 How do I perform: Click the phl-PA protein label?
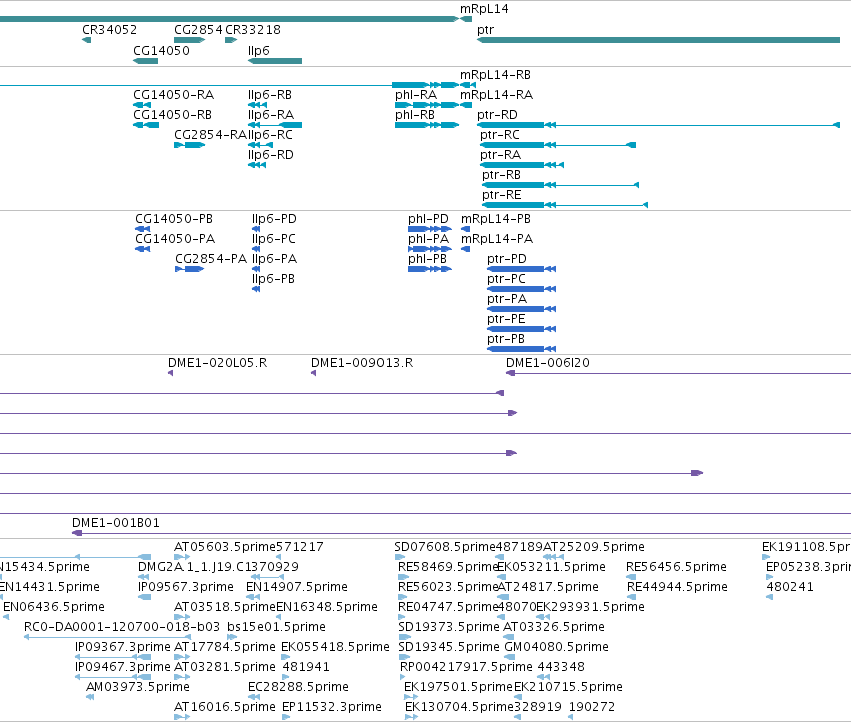[429, 239]
